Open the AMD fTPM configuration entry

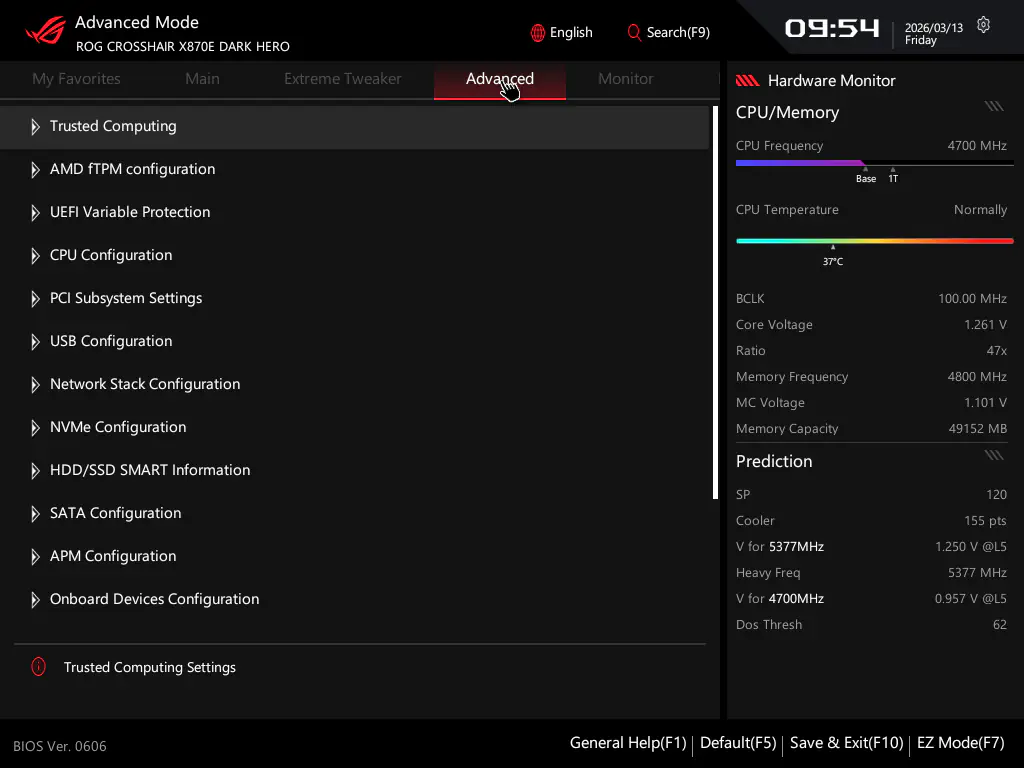(355, 170)
